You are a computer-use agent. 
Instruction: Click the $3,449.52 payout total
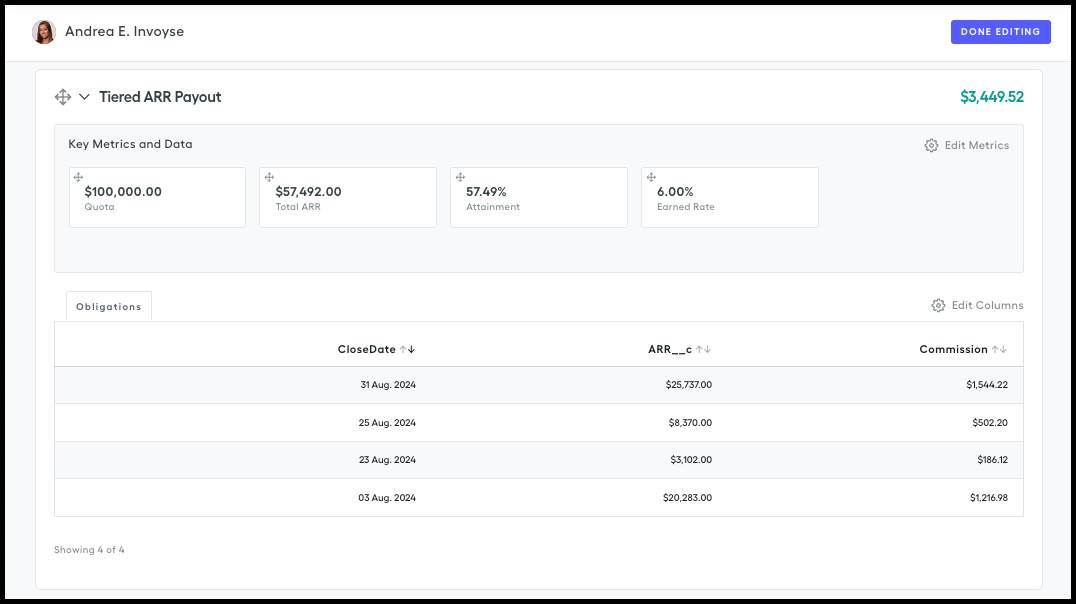pyautogui.click(x=992, y=97)
